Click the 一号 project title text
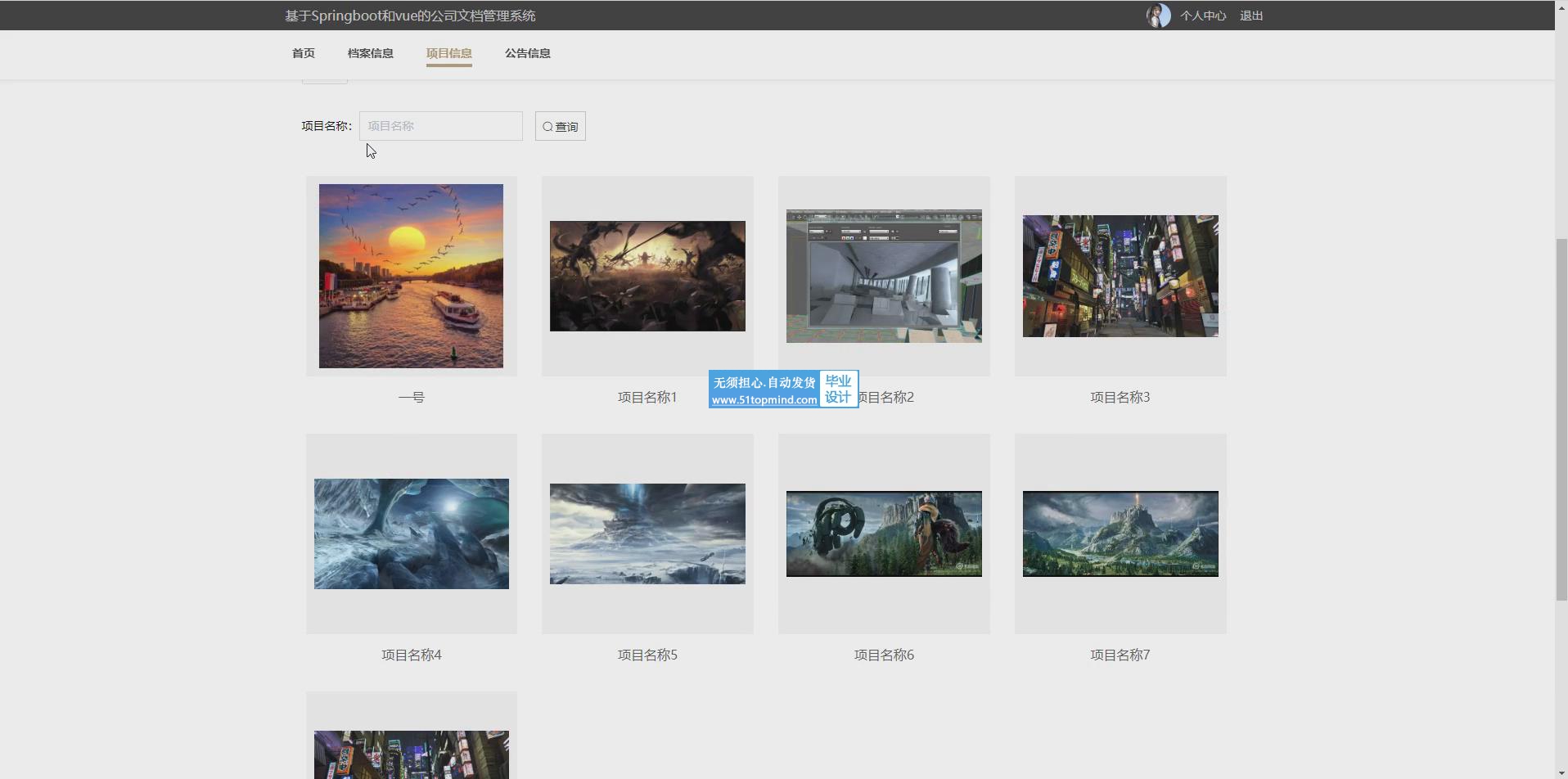1568x779 pixels. pos(411,397)
